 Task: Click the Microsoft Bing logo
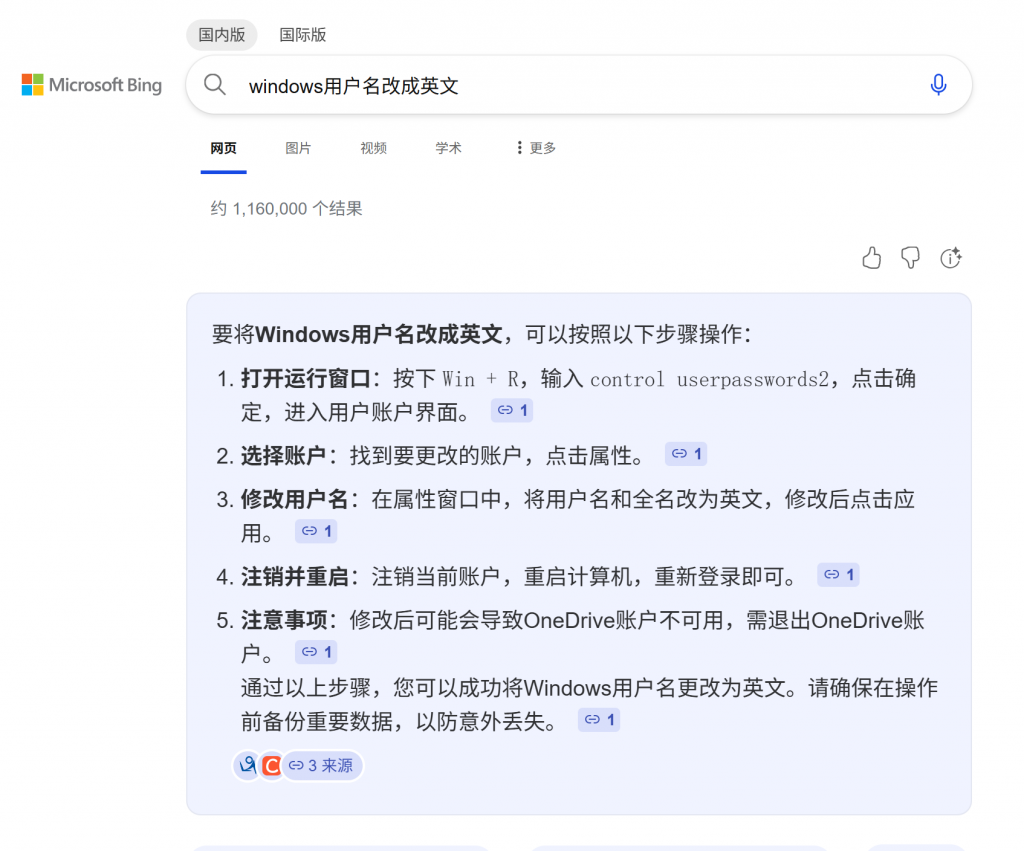tap(92, 85)
